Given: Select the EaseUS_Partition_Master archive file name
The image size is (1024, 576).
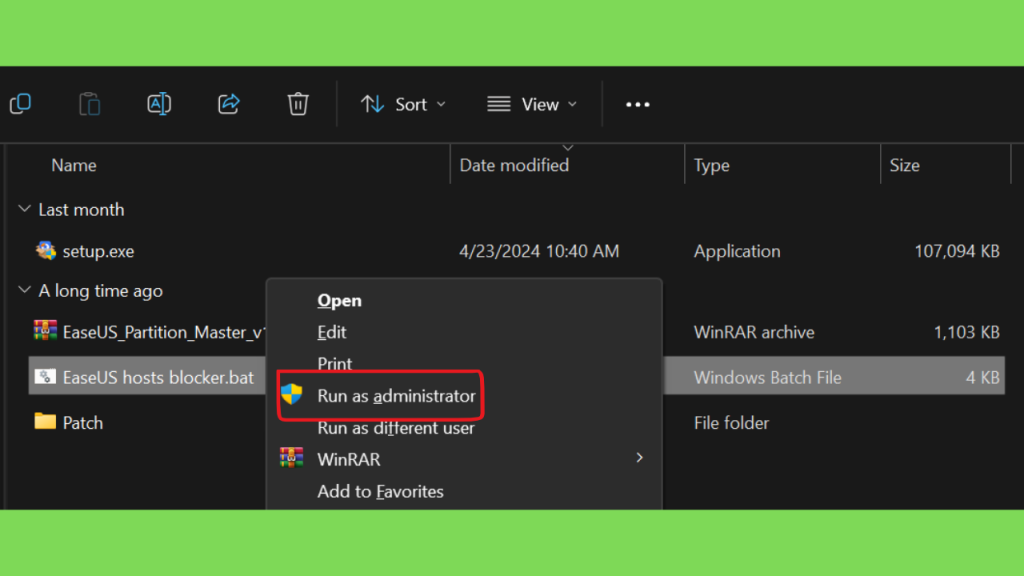Looking at the screenshot, I should [164, 332].
